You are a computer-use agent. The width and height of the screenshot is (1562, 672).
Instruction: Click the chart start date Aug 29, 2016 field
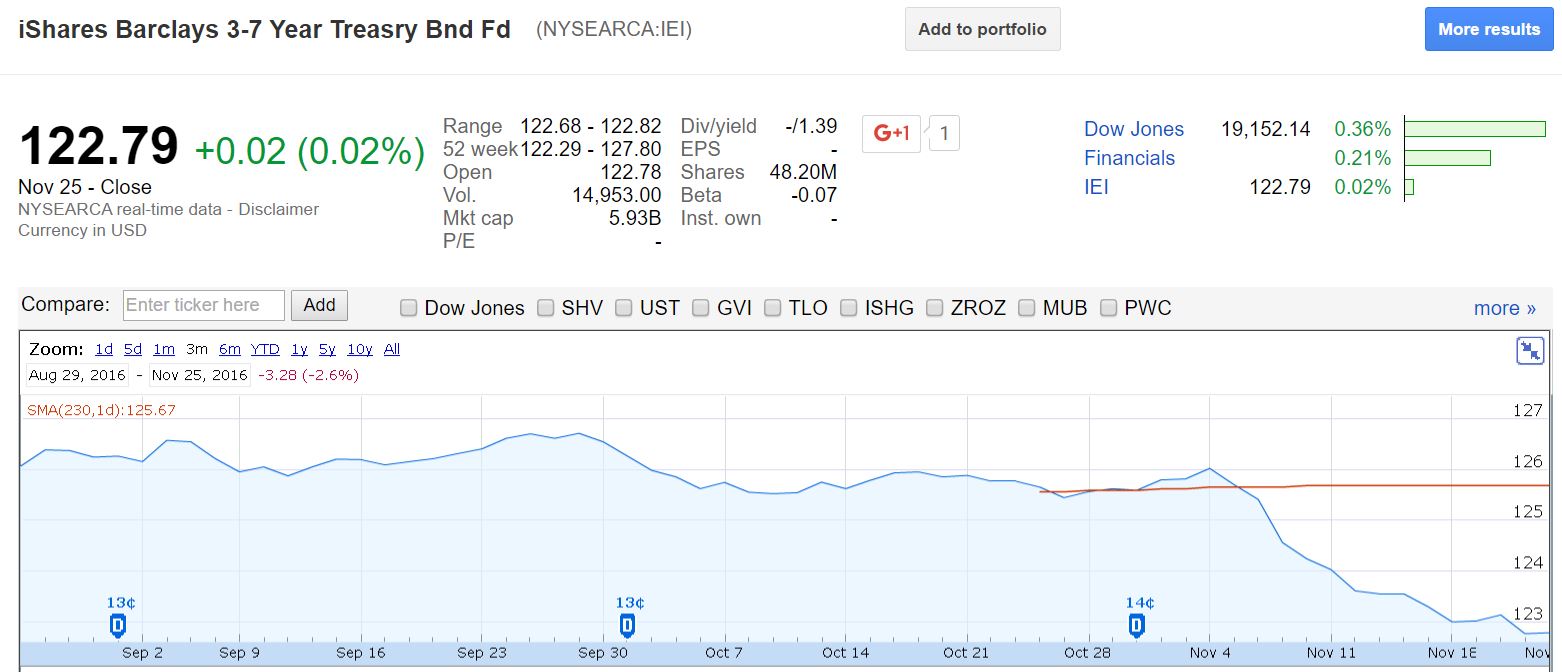[x=78, y=375]
